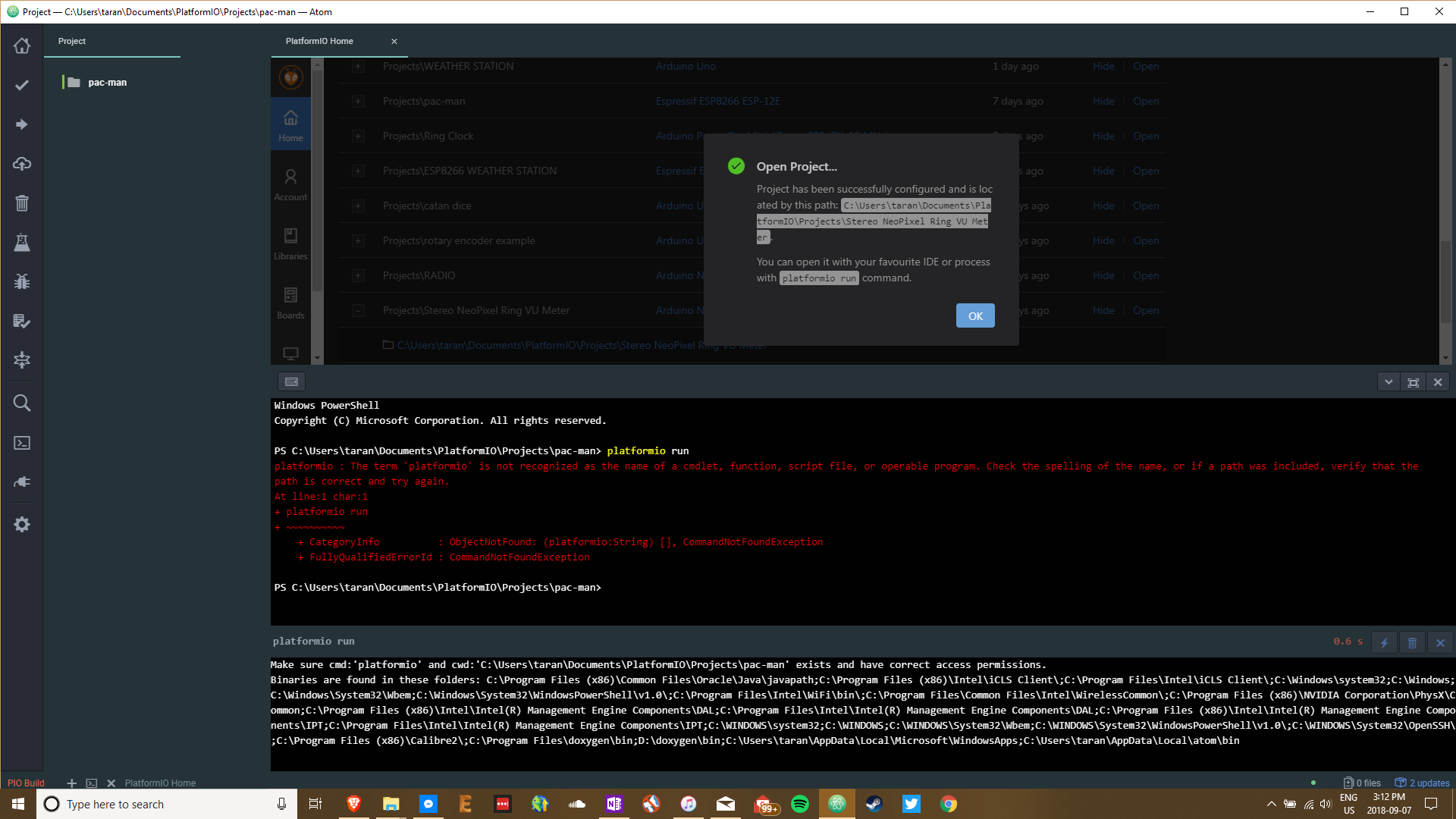This screenshot has height=819, width=1456.
Task: Click the Debug bug icon
Action: click(x=22, y=281)
